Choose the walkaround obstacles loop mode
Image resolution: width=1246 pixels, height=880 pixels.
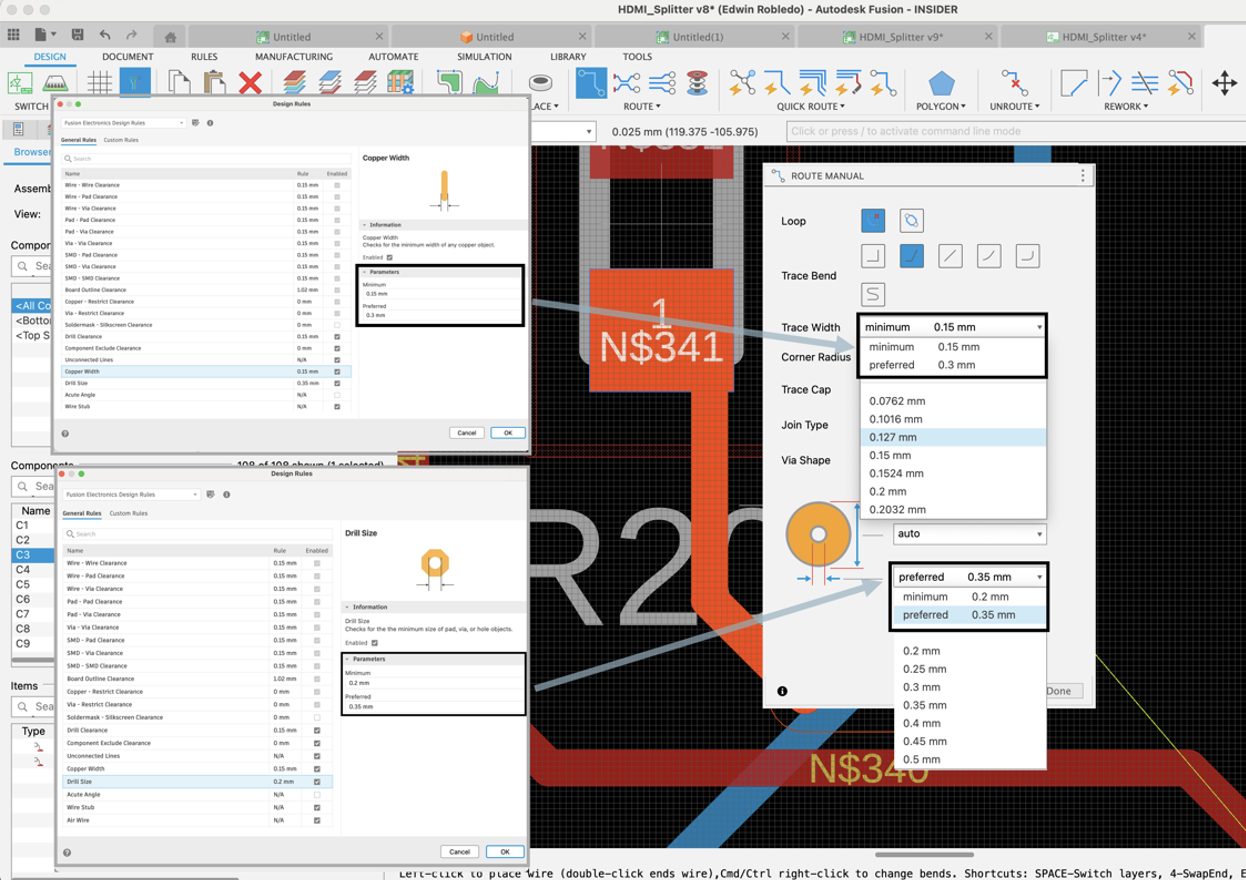pyautogui.click(x=911, y=221)
